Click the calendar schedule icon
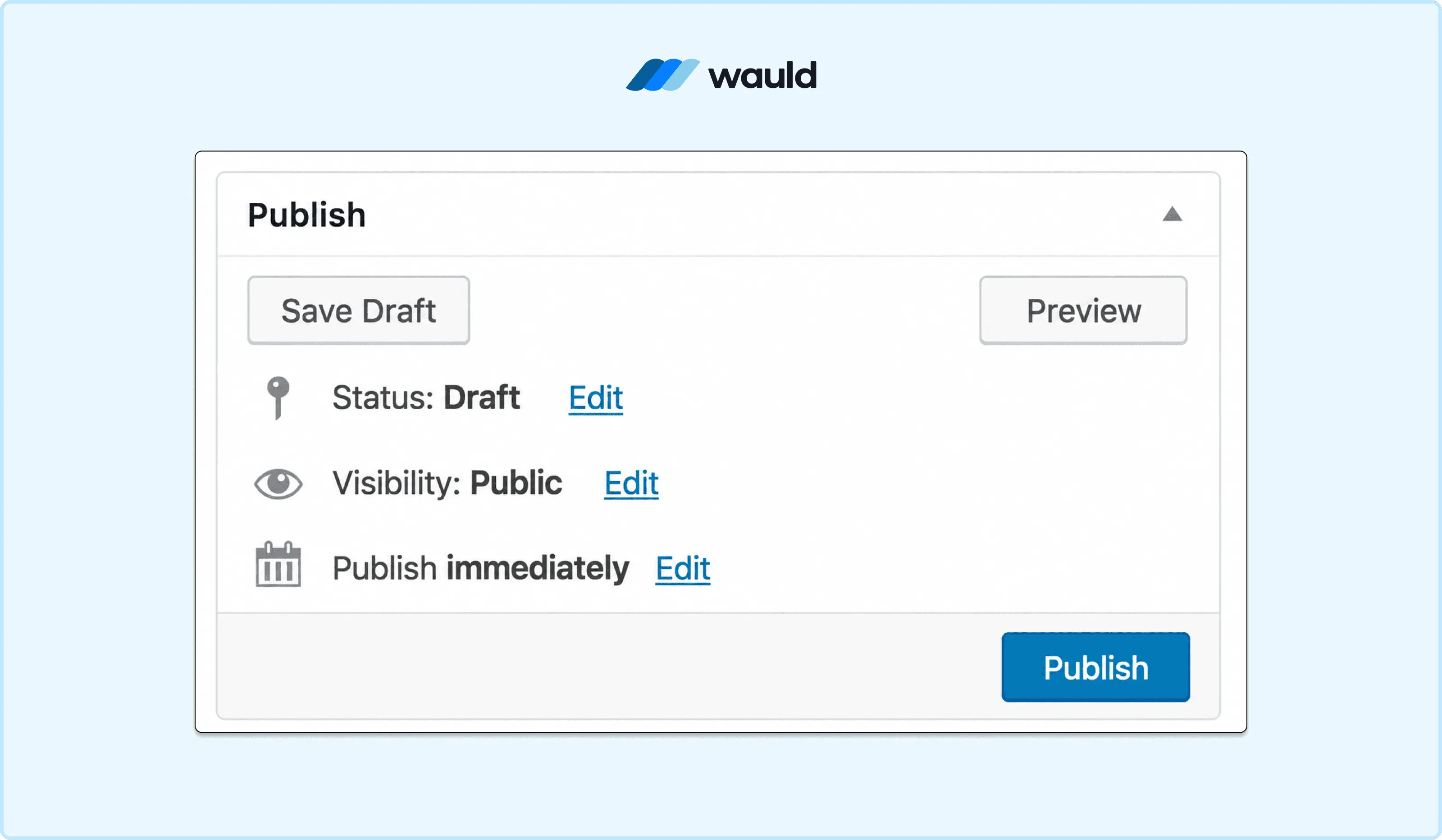 click(x=278, y=564)
